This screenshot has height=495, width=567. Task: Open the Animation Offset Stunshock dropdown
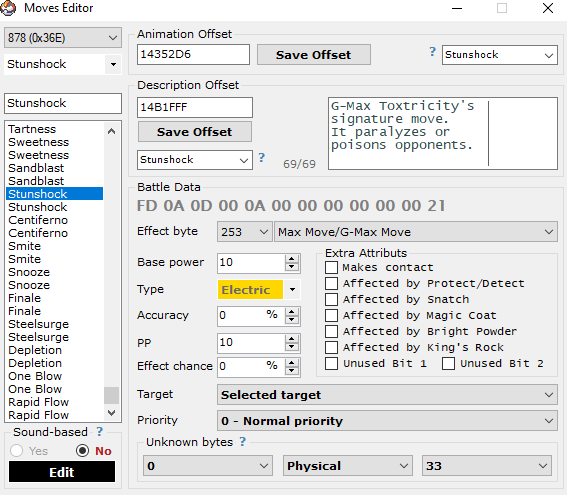pos(500,55)
